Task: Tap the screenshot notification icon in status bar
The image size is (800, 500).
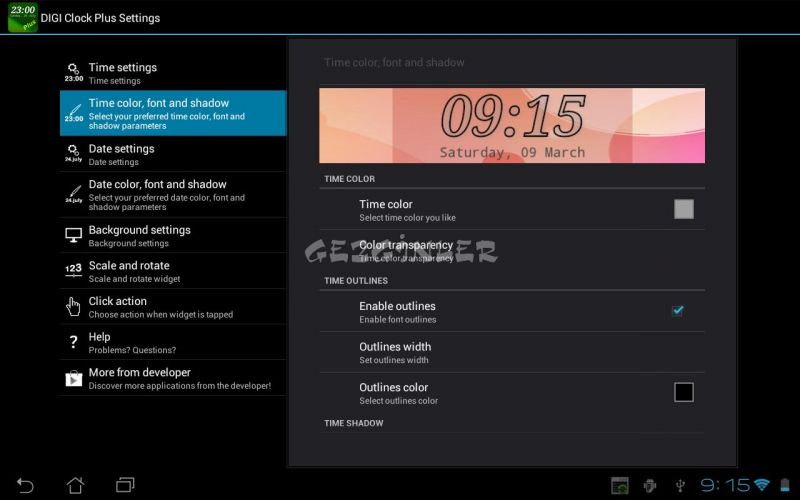Action: click(620, 485)
